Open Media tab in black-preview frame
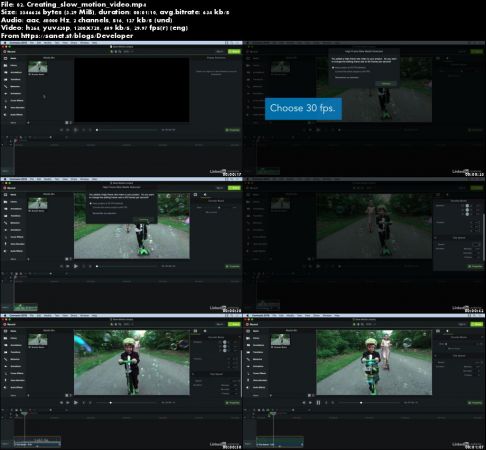 click(10, 58)
